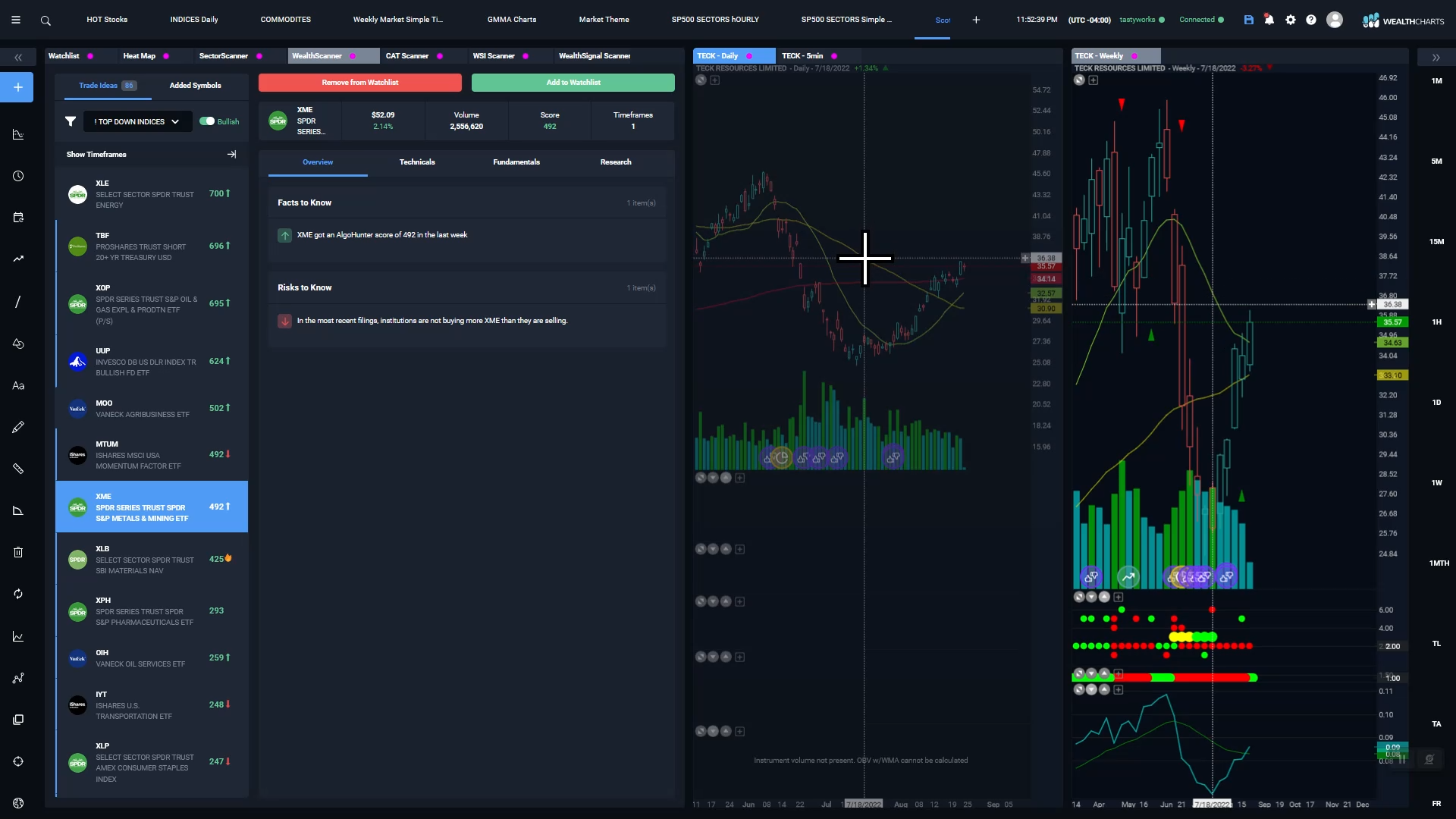
Task: Open the Research tab
Action: click(x=616, y=162)
